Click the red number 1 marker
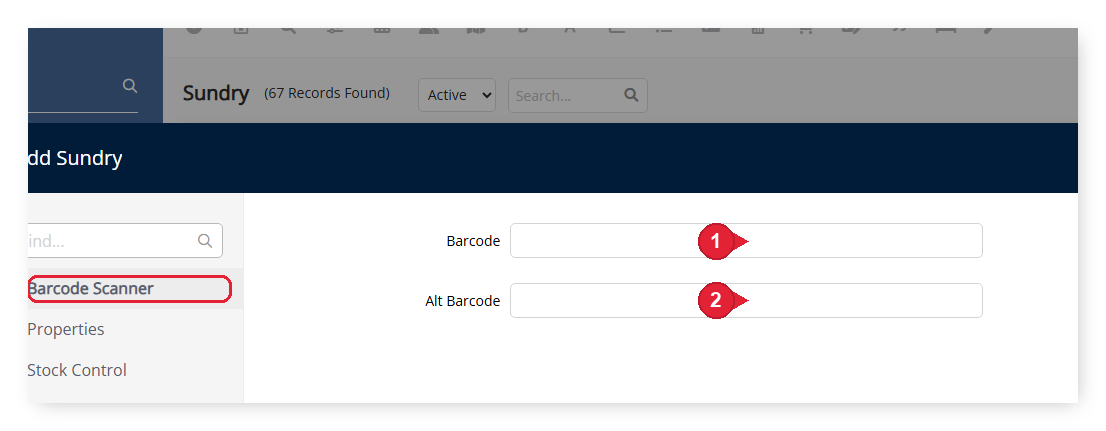This screenshot has height=431, width=1106. tap(716, 241)
